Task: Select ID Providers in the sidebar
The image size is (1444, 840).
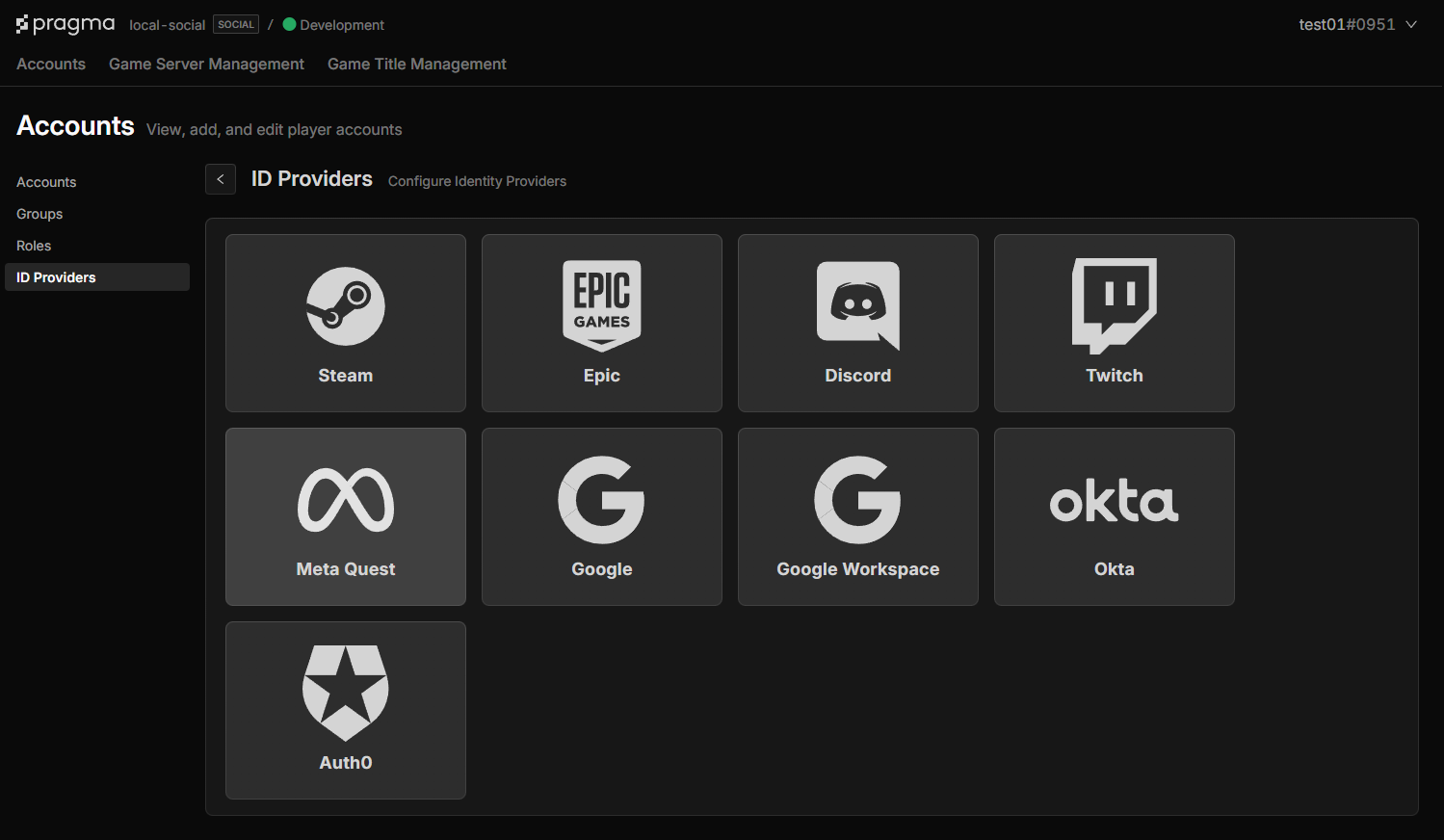Action: pos(97,277)
